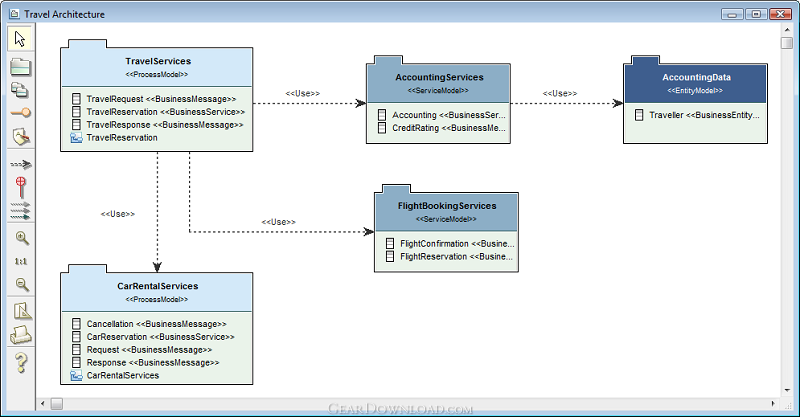This screenshot has height=417, width=800.
Task: Select the multiple arrows relationship tool
Action: [x=21, y=210]
